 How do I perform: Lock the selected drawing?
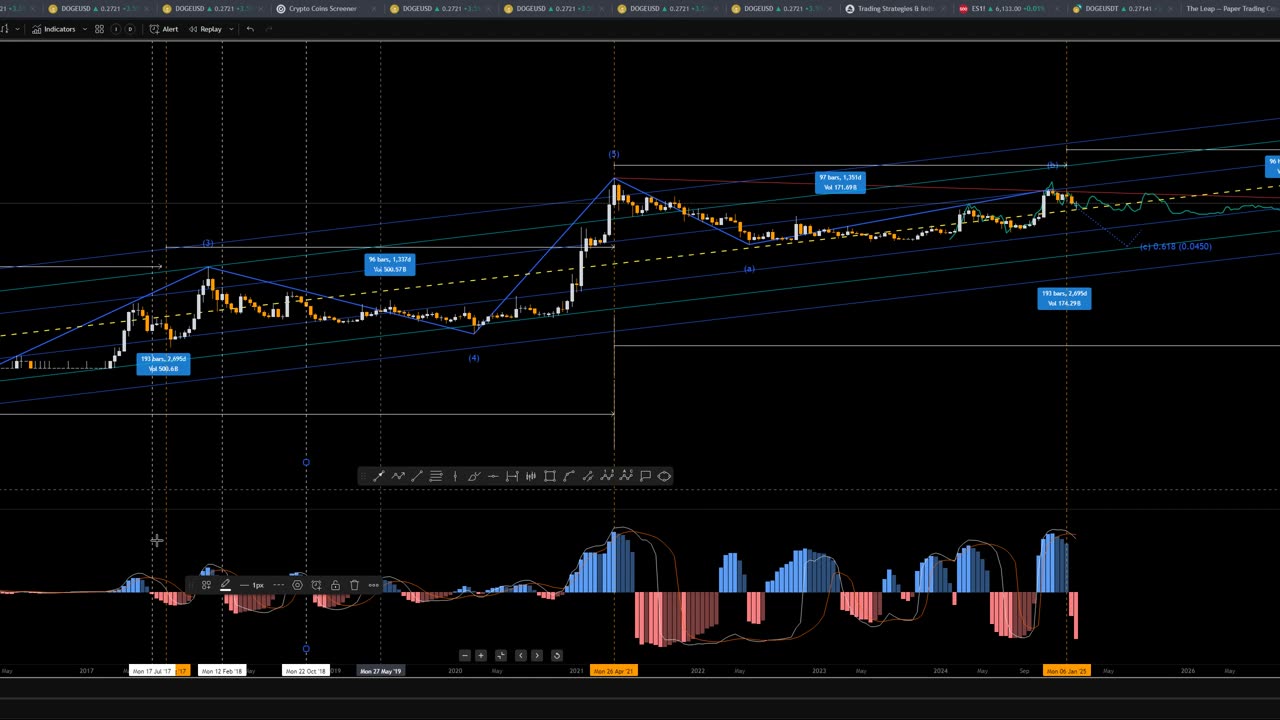(335, 585)
